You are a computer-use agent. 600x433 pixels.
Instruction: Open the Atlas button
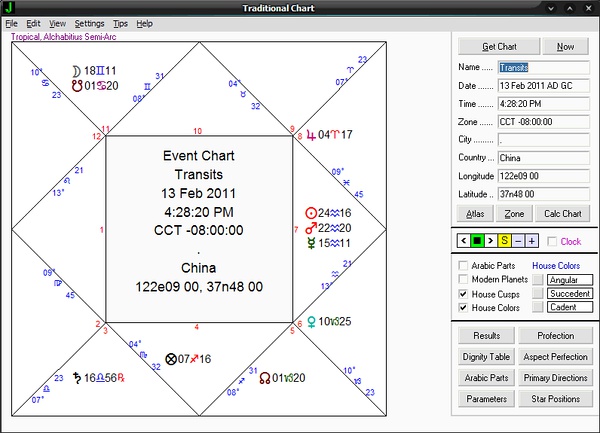475,213
